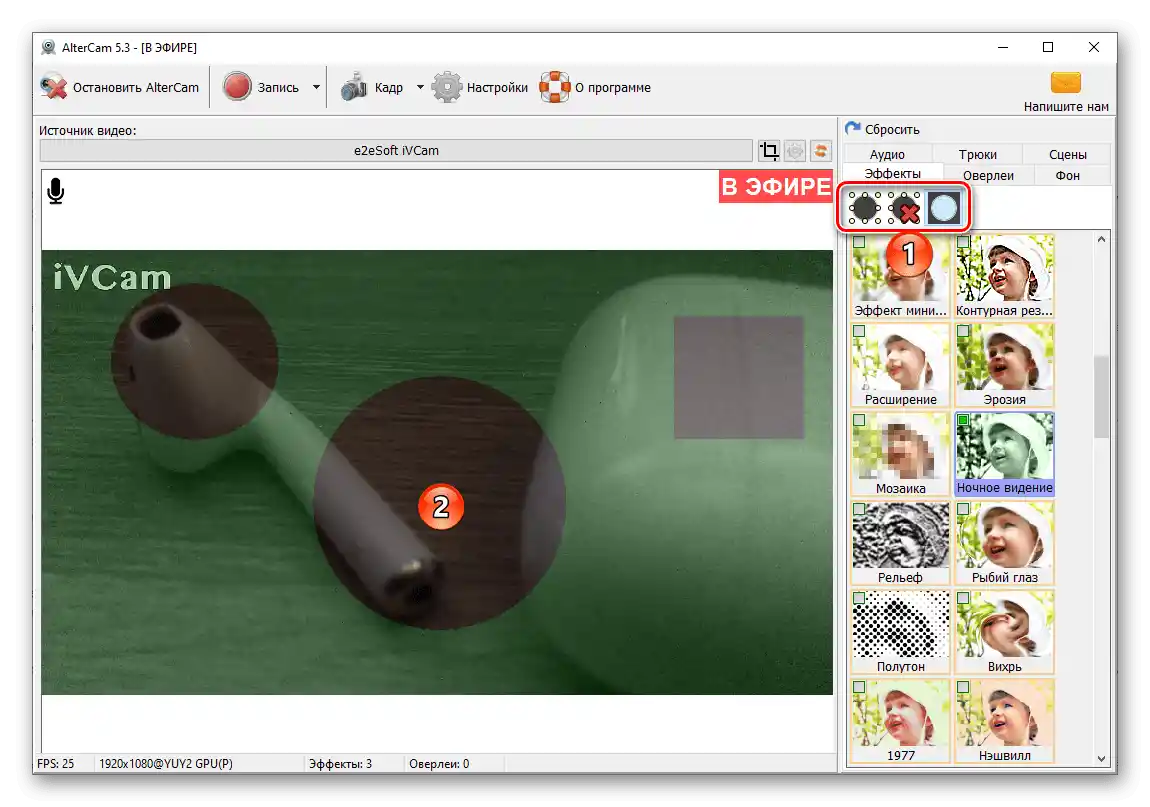
Task: Tick the Эрозия effect checkbox
Action: 964,332
